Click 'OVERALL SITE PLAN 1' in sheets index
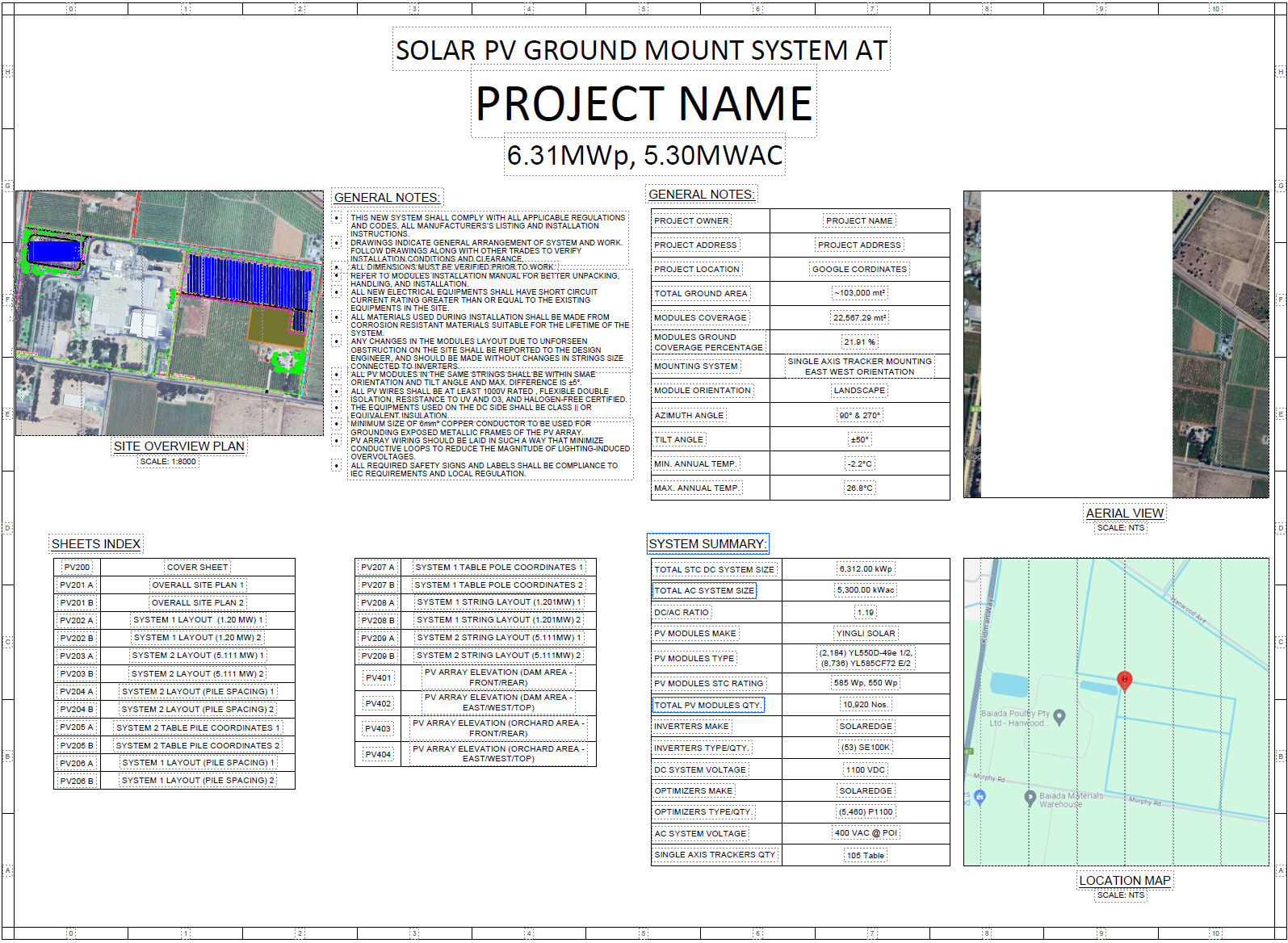 click(197, 585)
